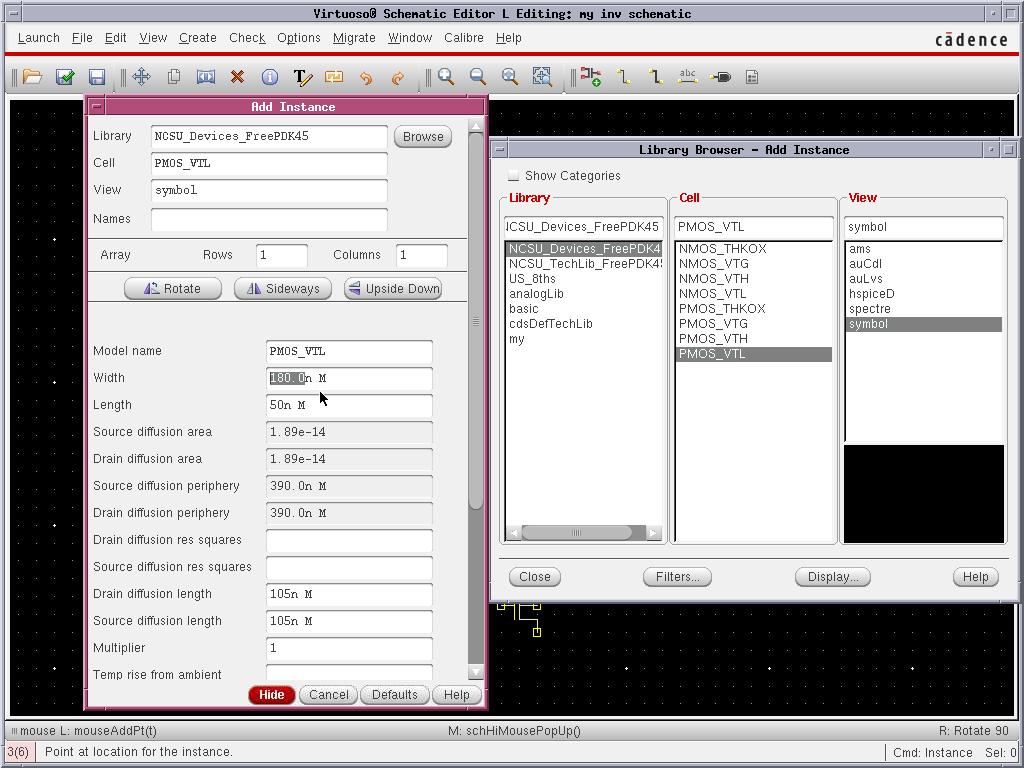The height and width of the screenshot is (768, 1024).
Task: Click the Save floppy disk icon
Action: pyautogui.click(x=97, y=77)
